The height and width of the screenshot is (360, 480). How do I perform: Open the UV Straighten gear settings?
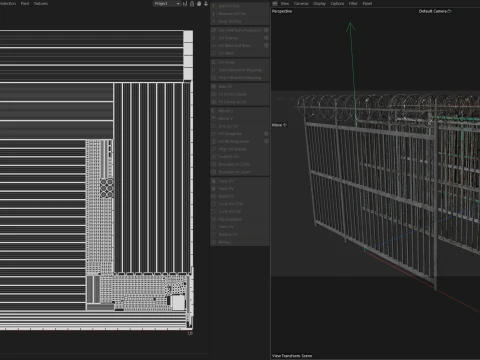pyautogui.click(x=266, y=134)
